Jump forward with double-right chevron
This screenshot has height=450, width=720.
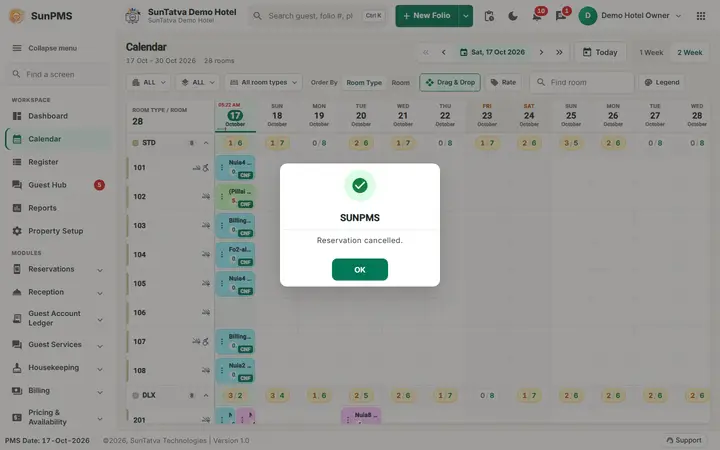point(559,52)
